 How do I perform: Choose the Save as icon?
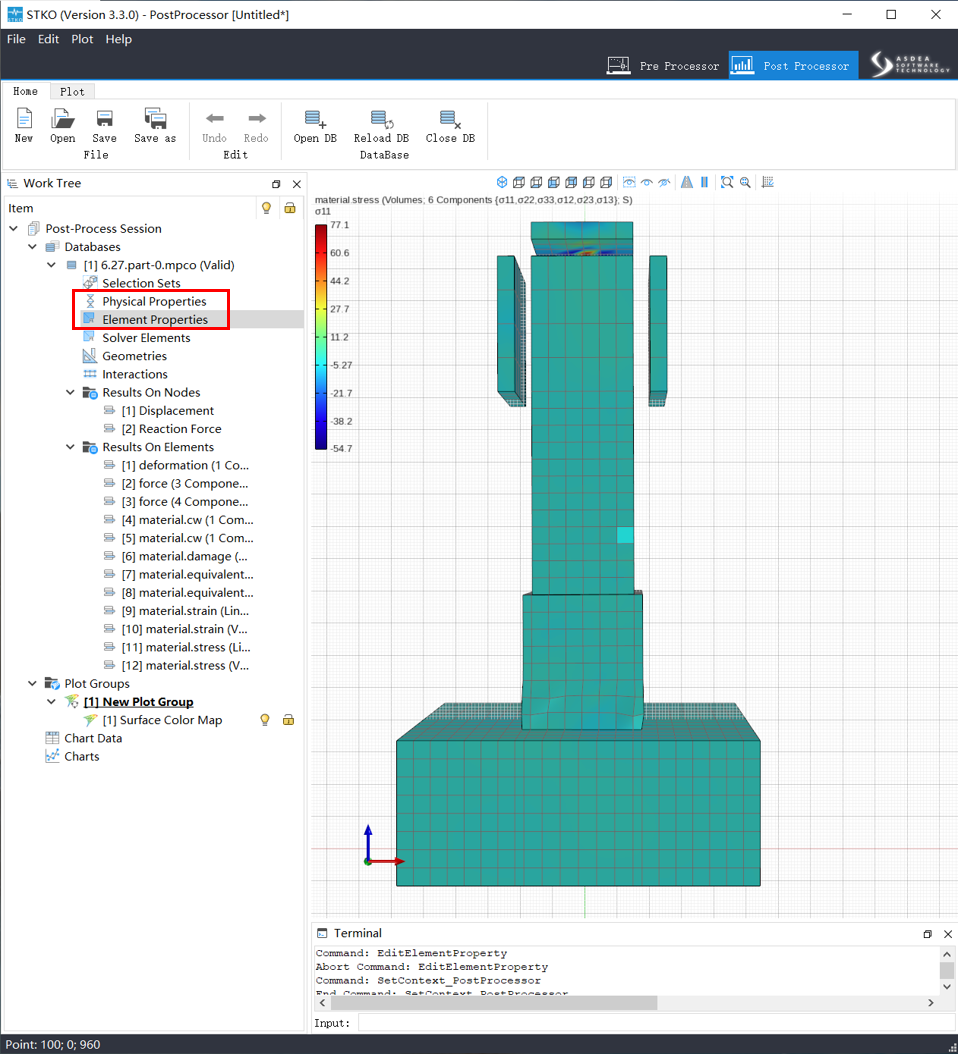point(155,119)
